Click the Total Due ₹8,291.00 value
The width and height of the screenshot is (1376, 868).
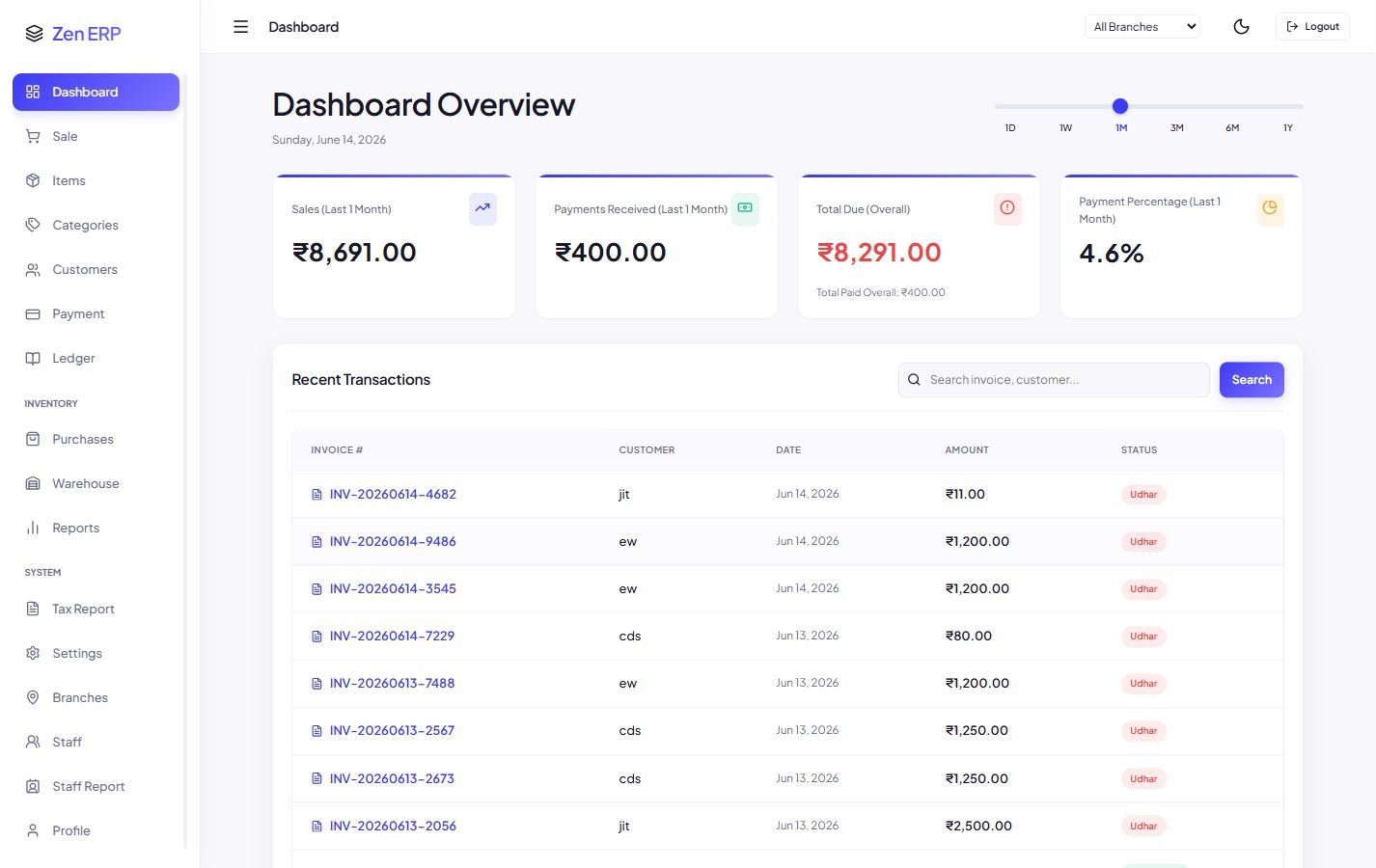[x=879, y=253]
